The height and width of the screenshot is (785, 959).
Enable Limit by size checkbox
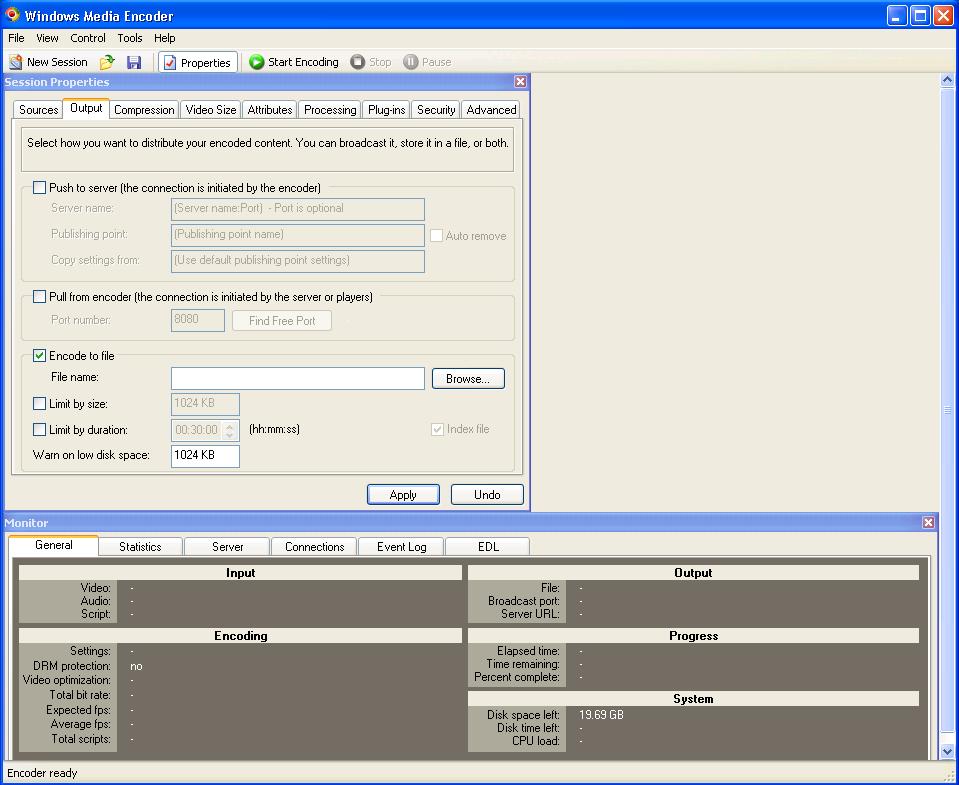point(39,404)
